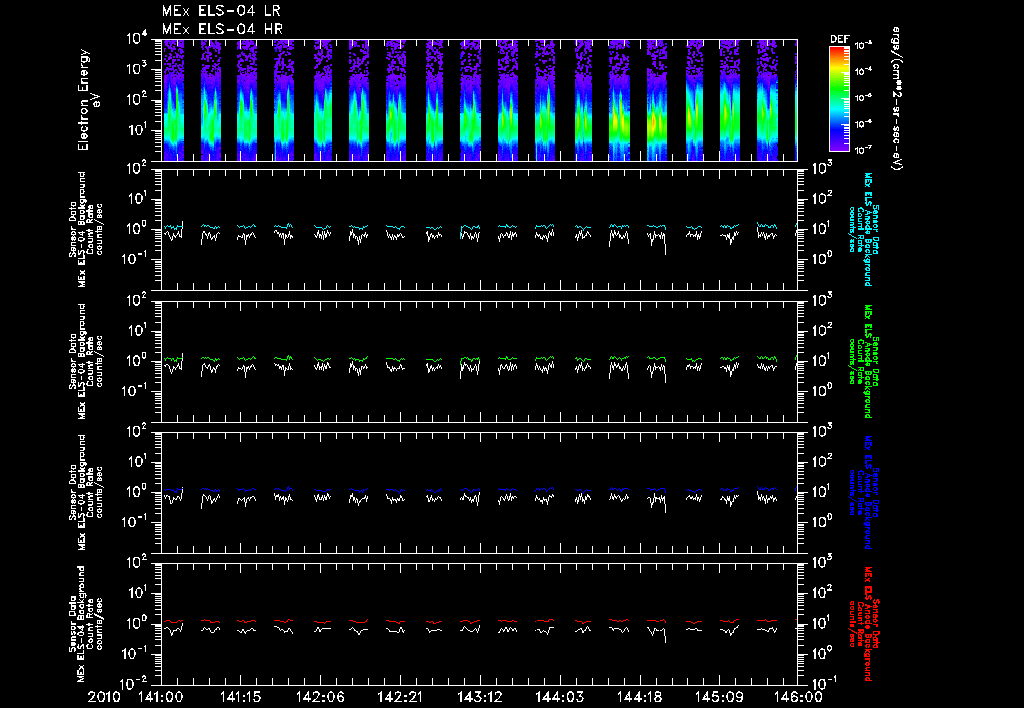Screen dimensions: 1024x708
Task: Click the "2010" year label
Action: (x=104, y=698)
